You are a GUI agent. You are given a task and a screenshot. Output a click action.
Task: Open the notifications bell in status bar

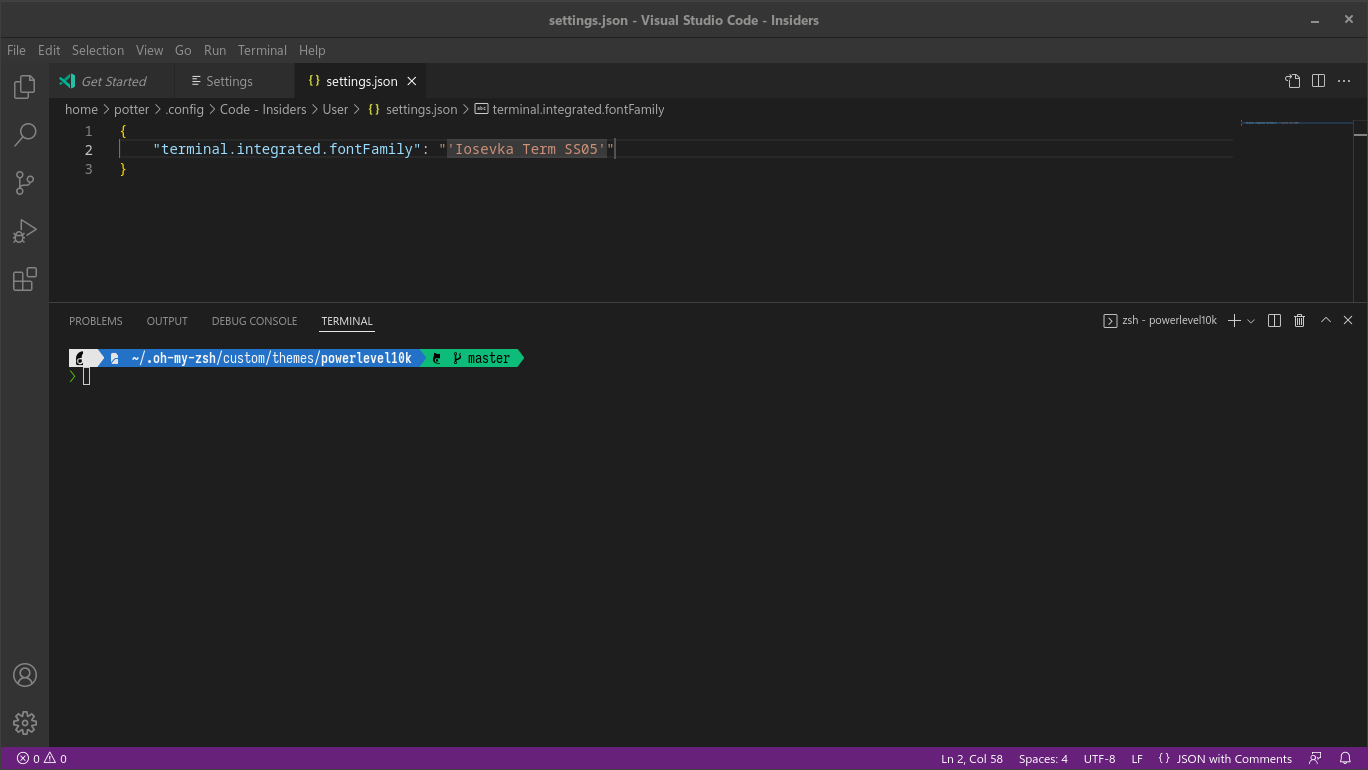pos(1346,758)
